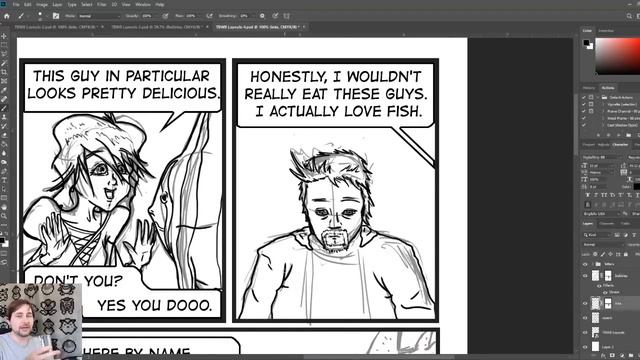
Task: Click the new group icon in Layers
Action: 631,356
